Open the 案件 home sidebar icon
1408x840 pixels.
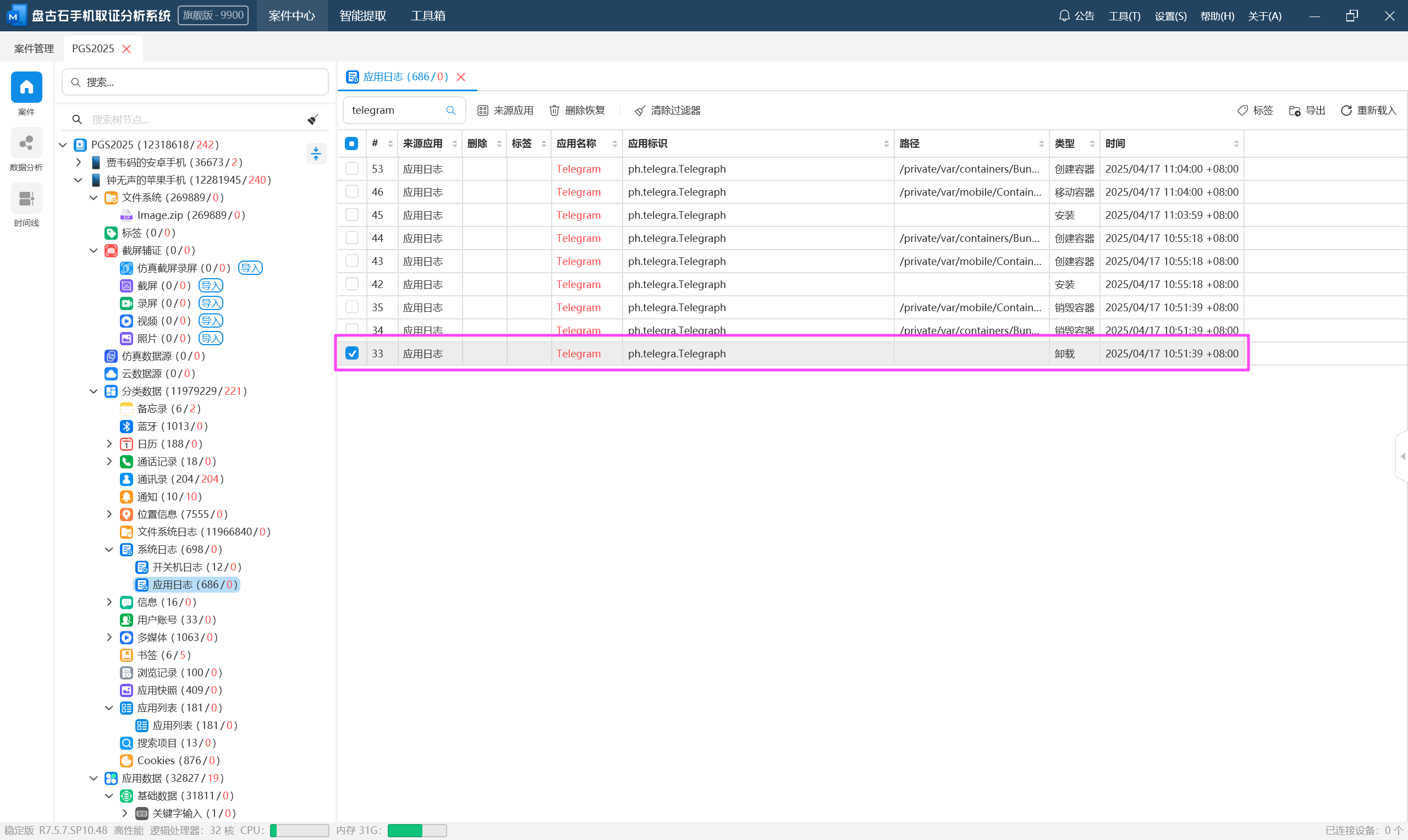click(x=26, y=87)
